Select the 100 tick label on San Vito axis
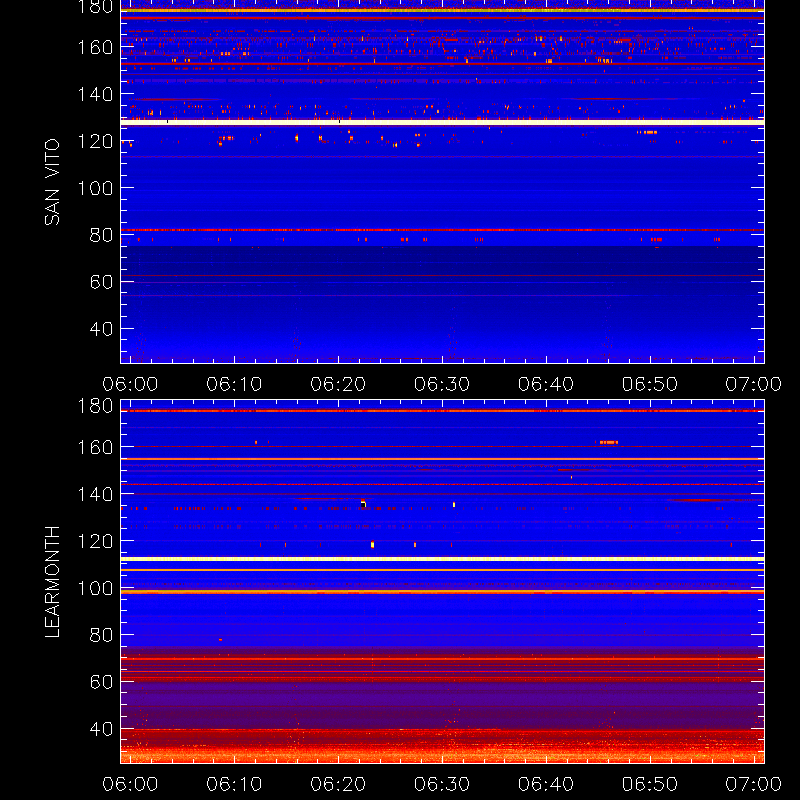 95,188
